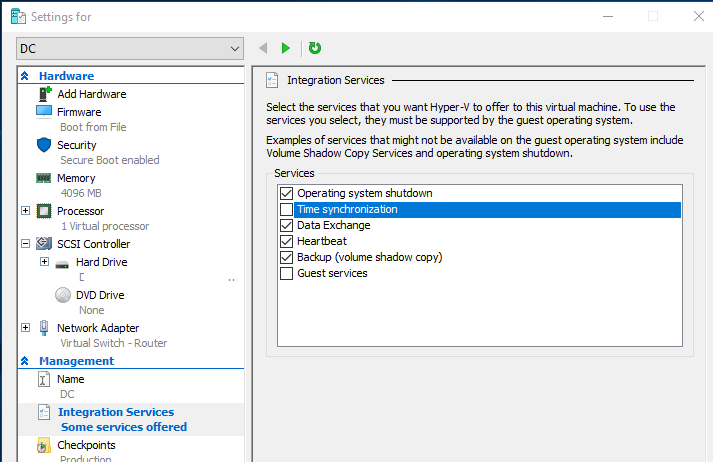Select the Firmware monitor icon
This screenshot has height=462, width=713.
[x=44, y=112]
